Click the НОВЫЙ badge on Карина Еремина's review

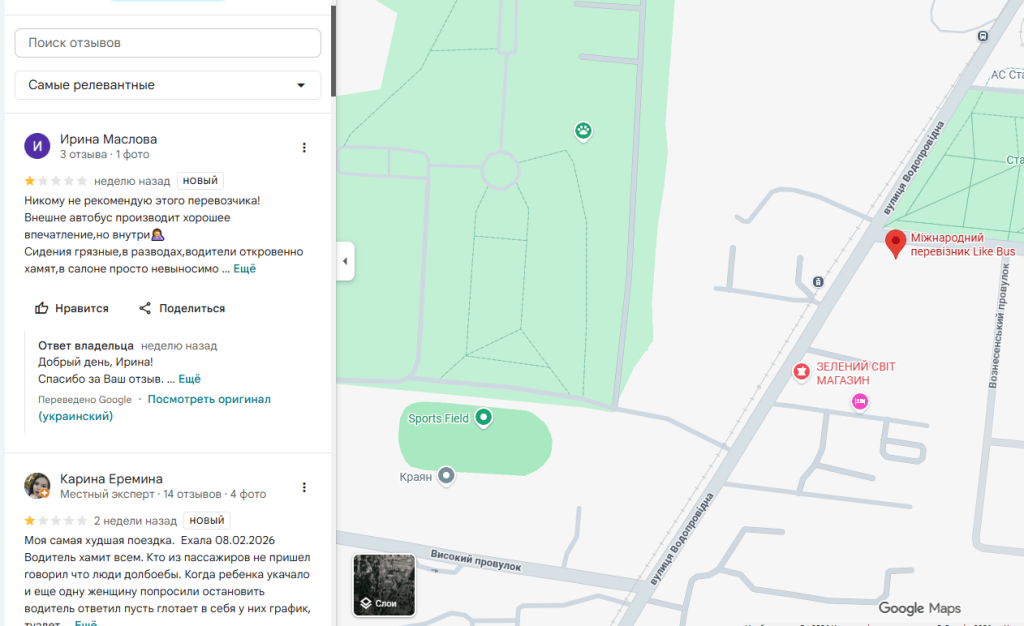tap(207, 521)
